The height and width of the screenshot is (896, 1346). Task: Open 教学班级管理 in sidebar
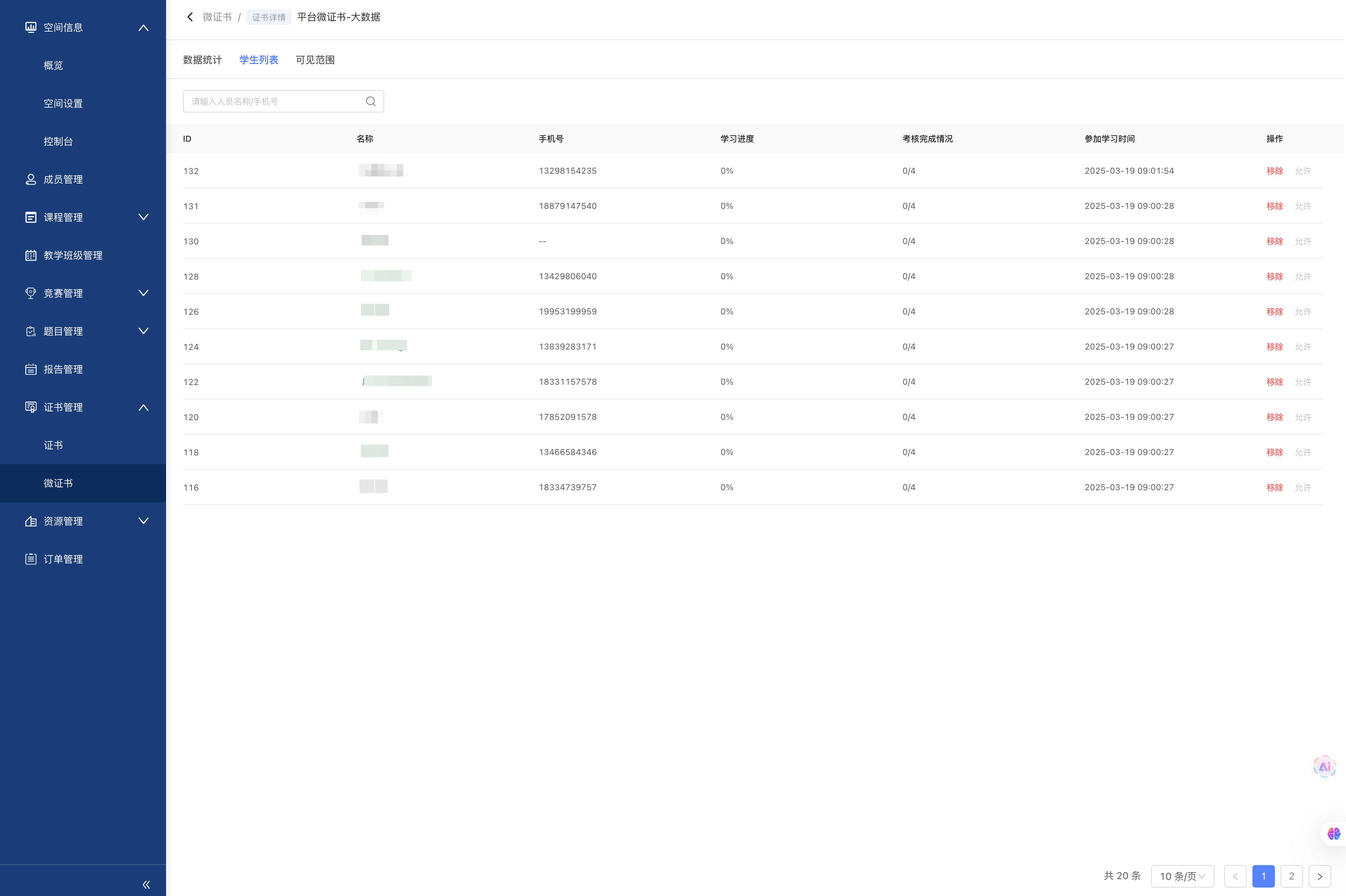[72, 255]
